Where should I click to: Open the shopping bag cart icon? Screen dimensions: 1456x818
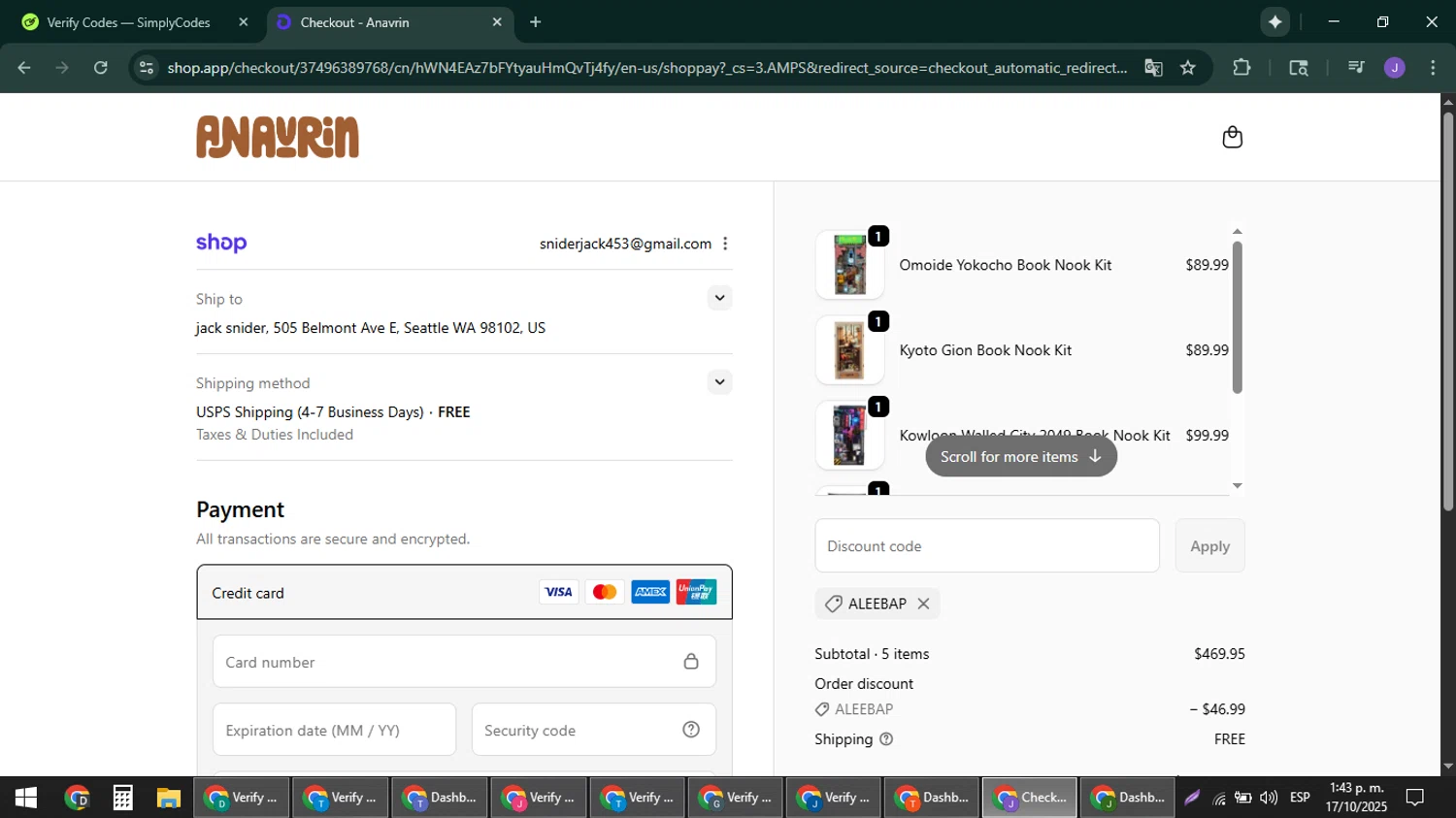pyautogui.click(x=1232, y=137)
